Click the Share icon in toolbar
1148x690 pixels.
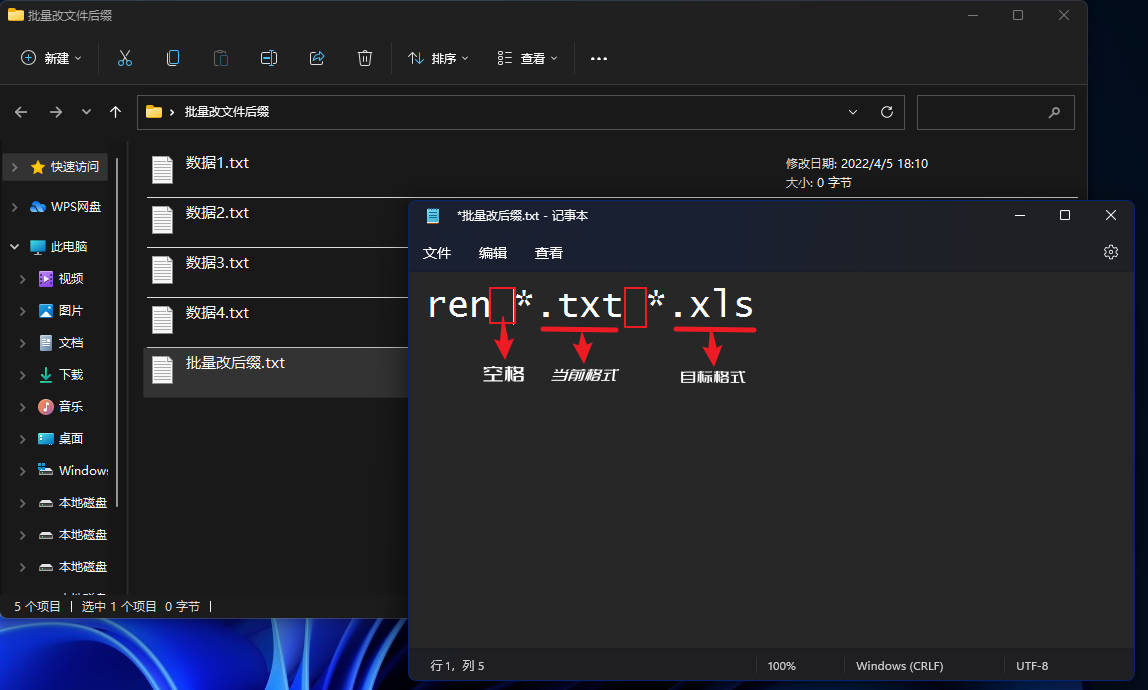(317, 58)
